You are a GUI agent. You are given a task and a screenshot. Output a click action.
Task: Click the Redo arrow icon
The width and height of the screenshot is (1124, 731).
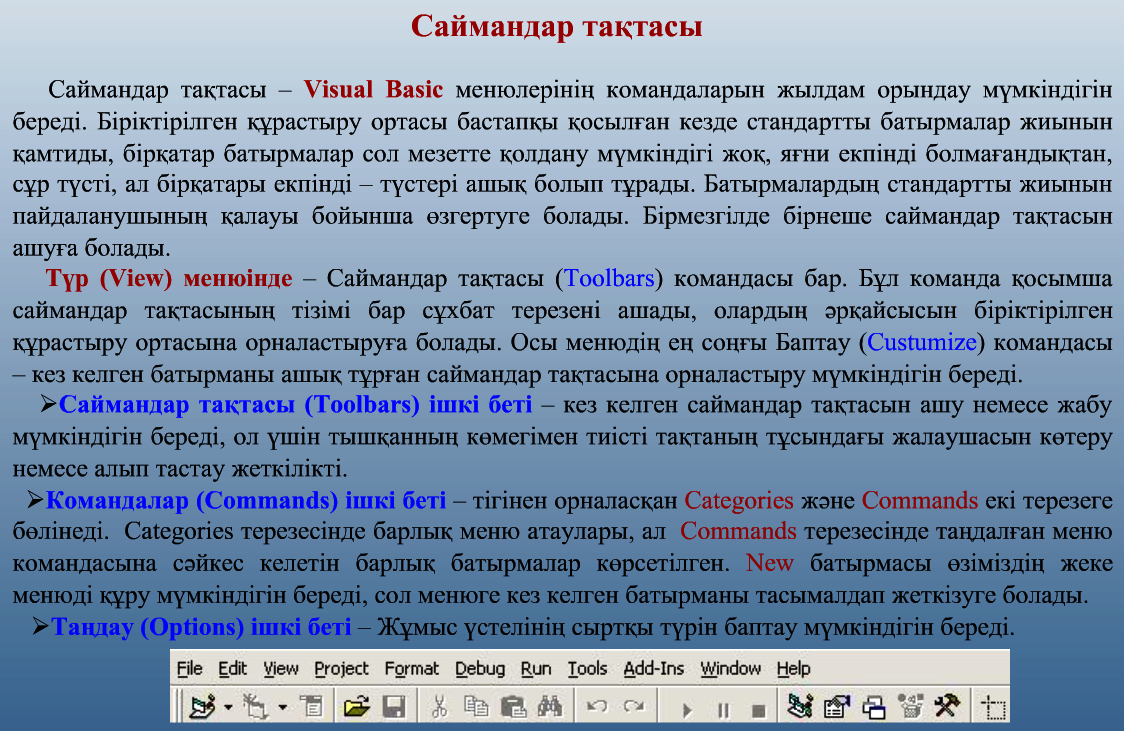tap(634, 707)
